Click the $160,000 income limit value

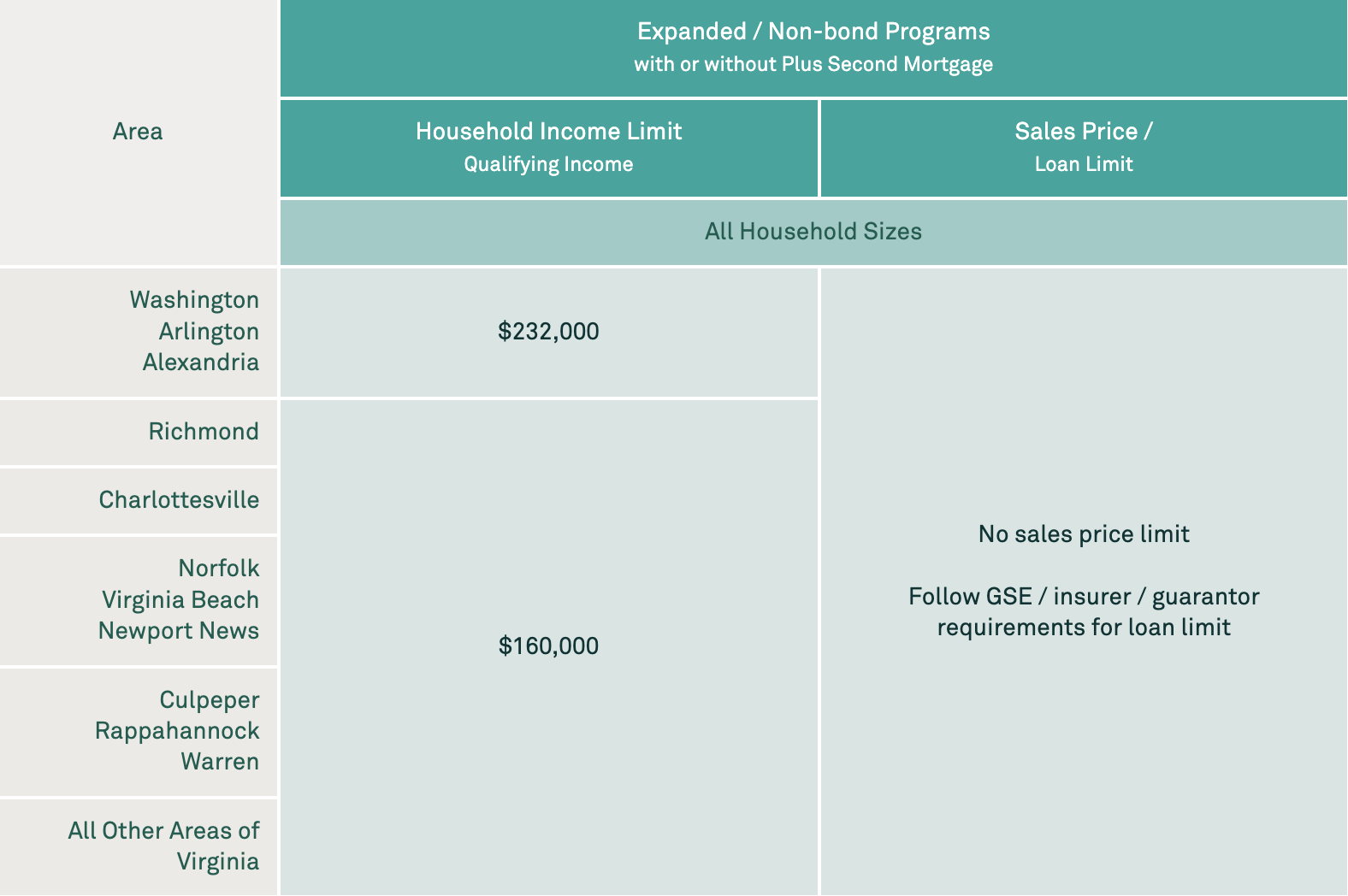pyautogui.click(x=548, y=646)
